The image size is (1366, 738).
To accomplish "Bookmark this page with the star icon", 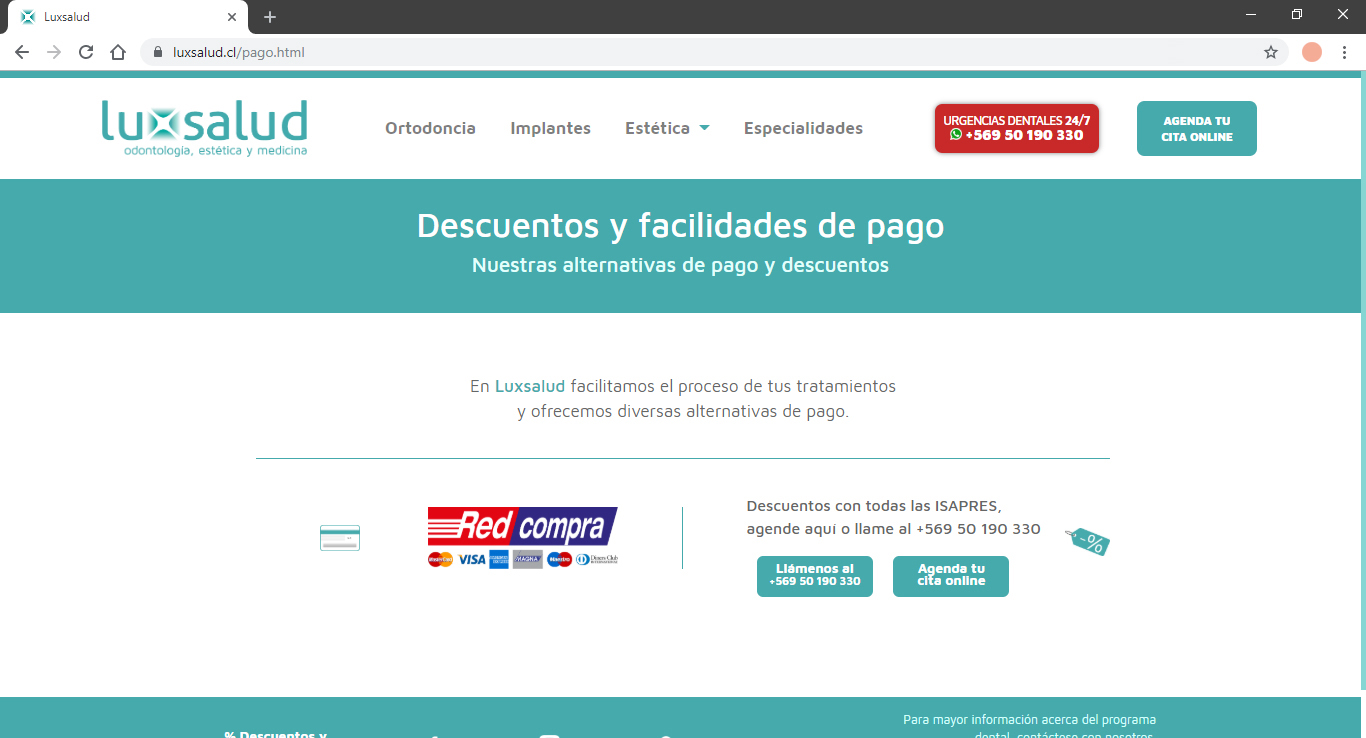I will [x=1271, y=52].
